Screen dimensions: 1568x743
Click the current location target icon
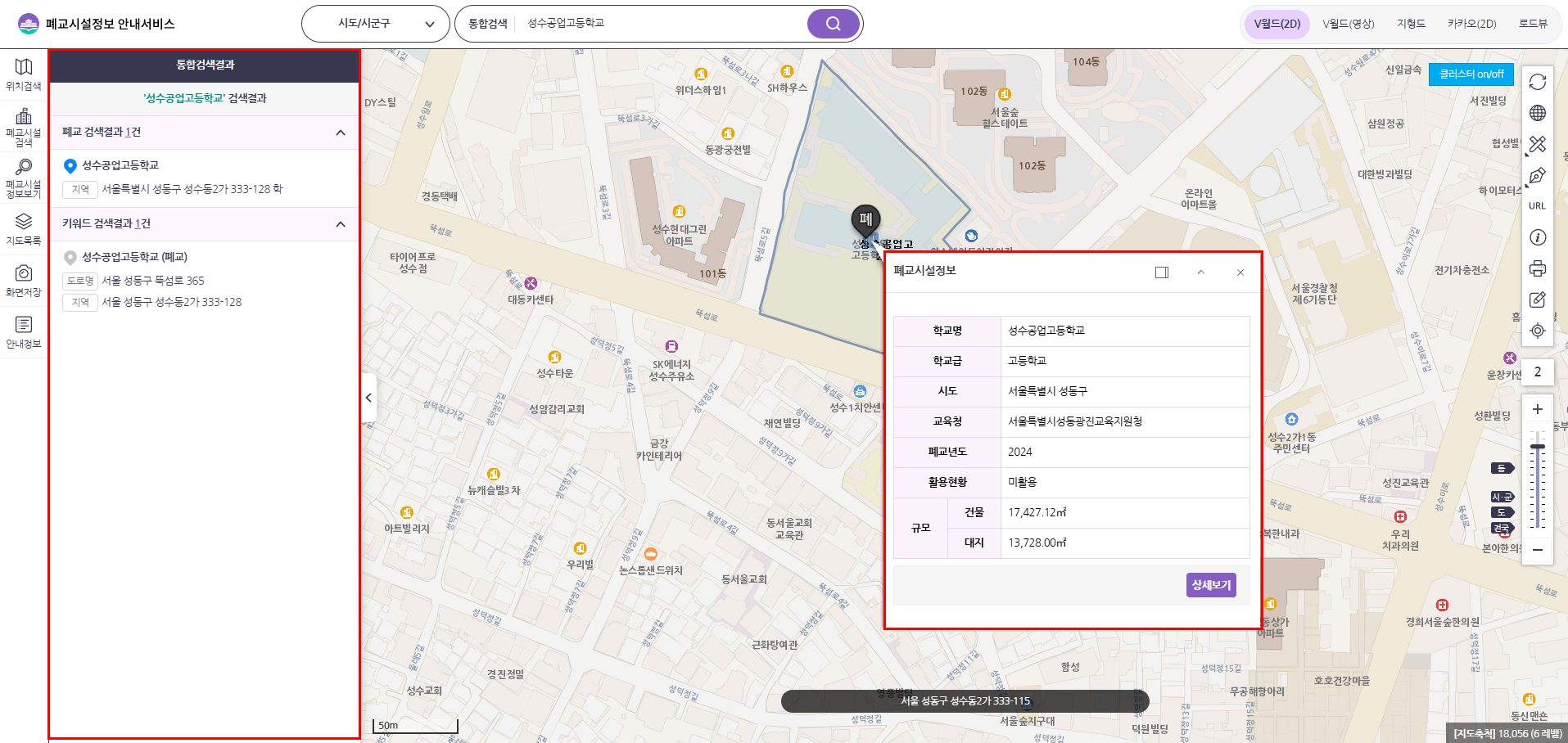[1537, 331]
